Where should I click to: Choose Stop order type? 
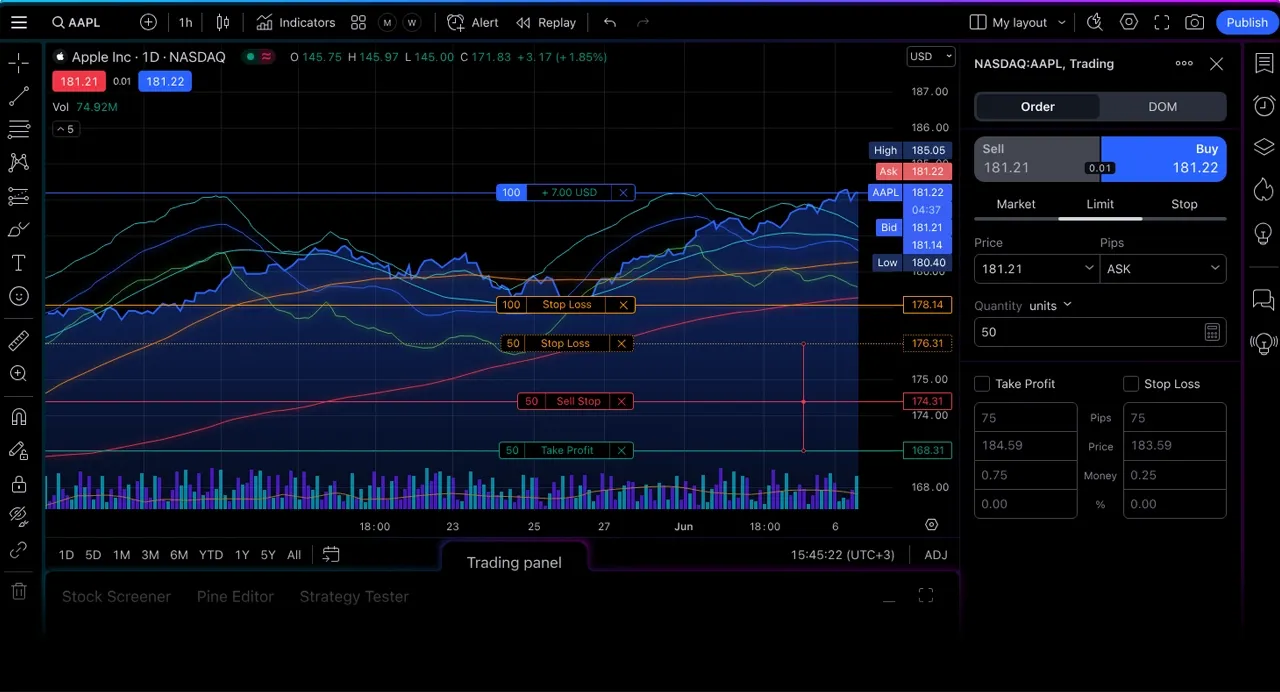click(x=1184, y=204)
